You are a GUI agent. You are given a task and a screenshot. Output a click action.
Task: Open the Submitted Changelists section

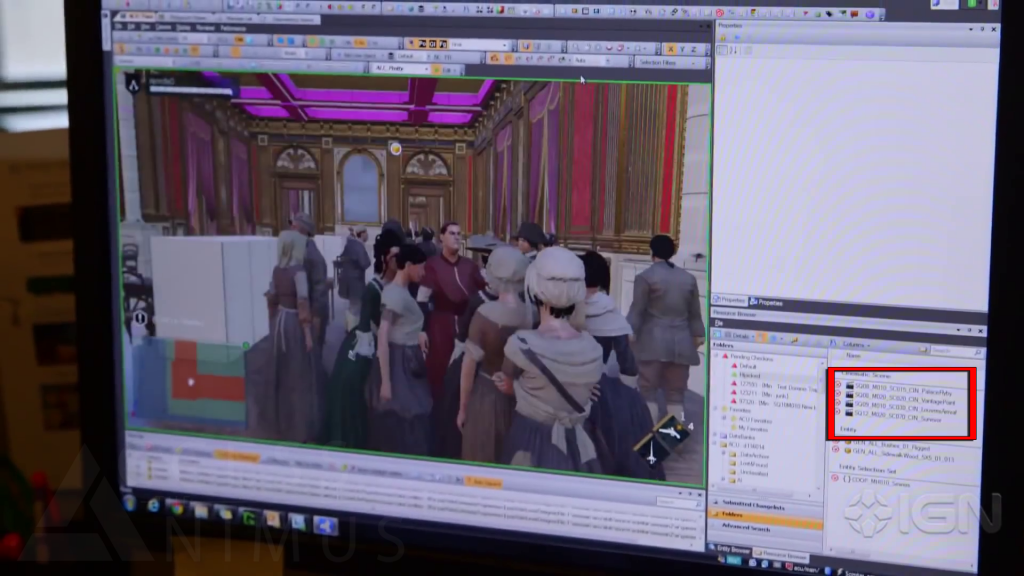pyautogui.click(x=760, y=503)
